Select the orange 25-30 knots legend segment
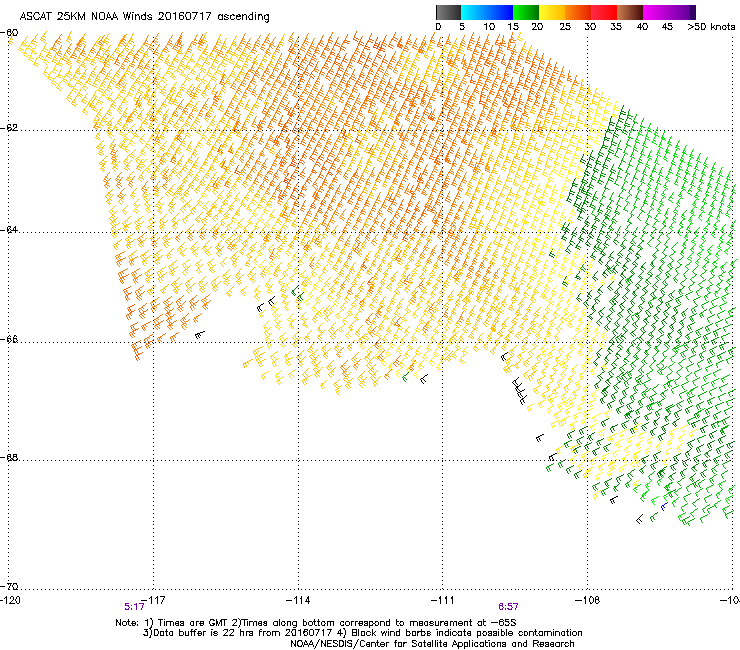The width and height of the screenshot is (740, 650). (x=578, y=12)
